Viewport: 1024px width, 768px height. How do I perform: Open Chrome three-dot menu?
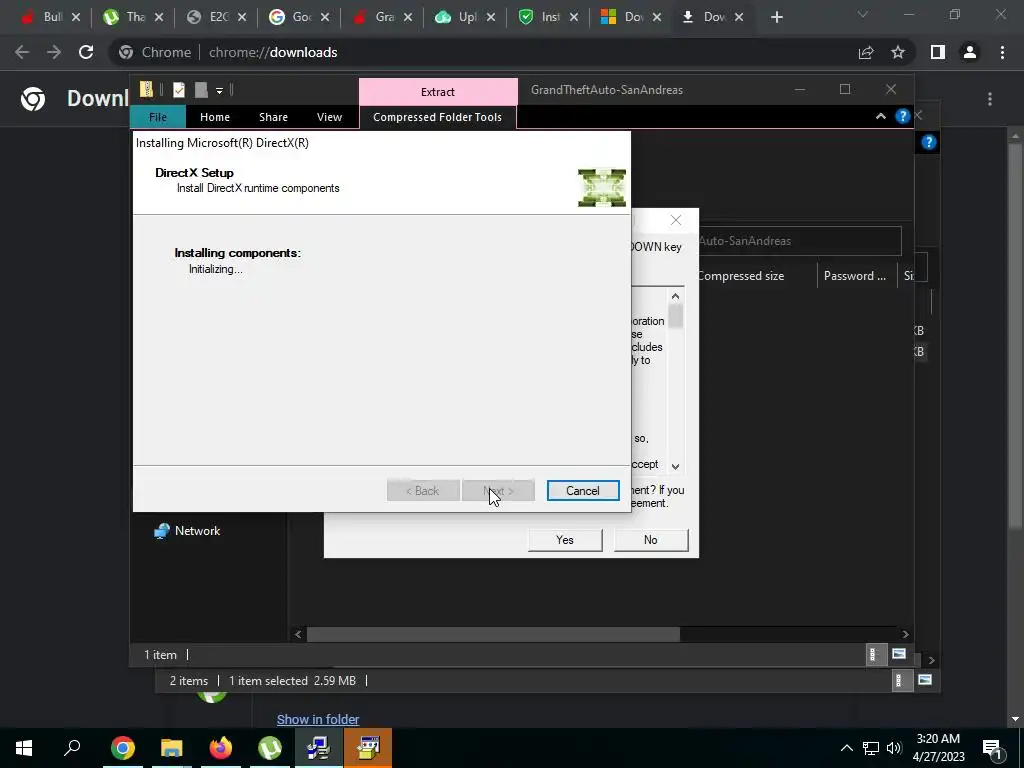[1002, 52]
